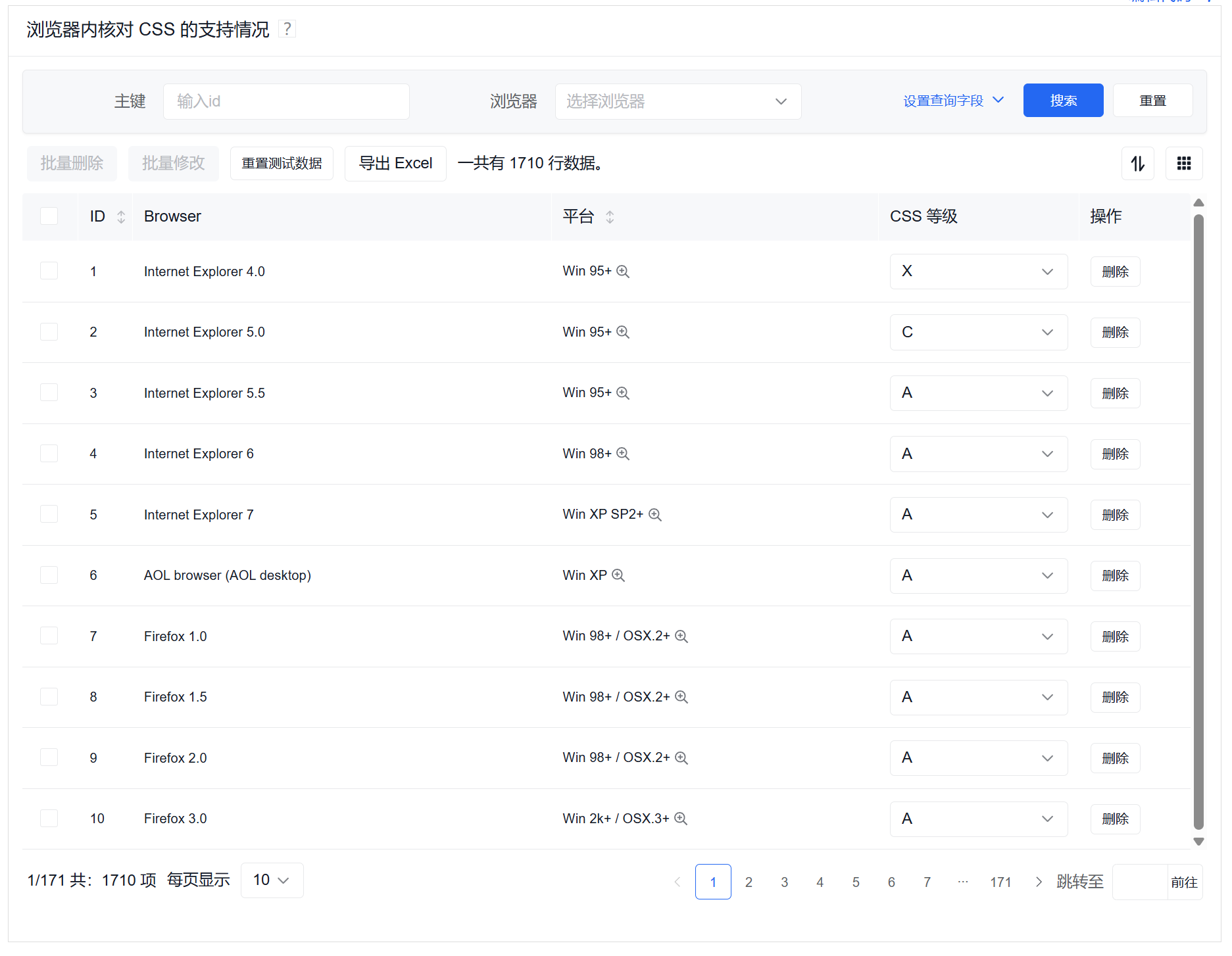This screenshot has height=956, width=1232.
Task: Focus the 主键 id input field
Action: [x=286, y=101]
